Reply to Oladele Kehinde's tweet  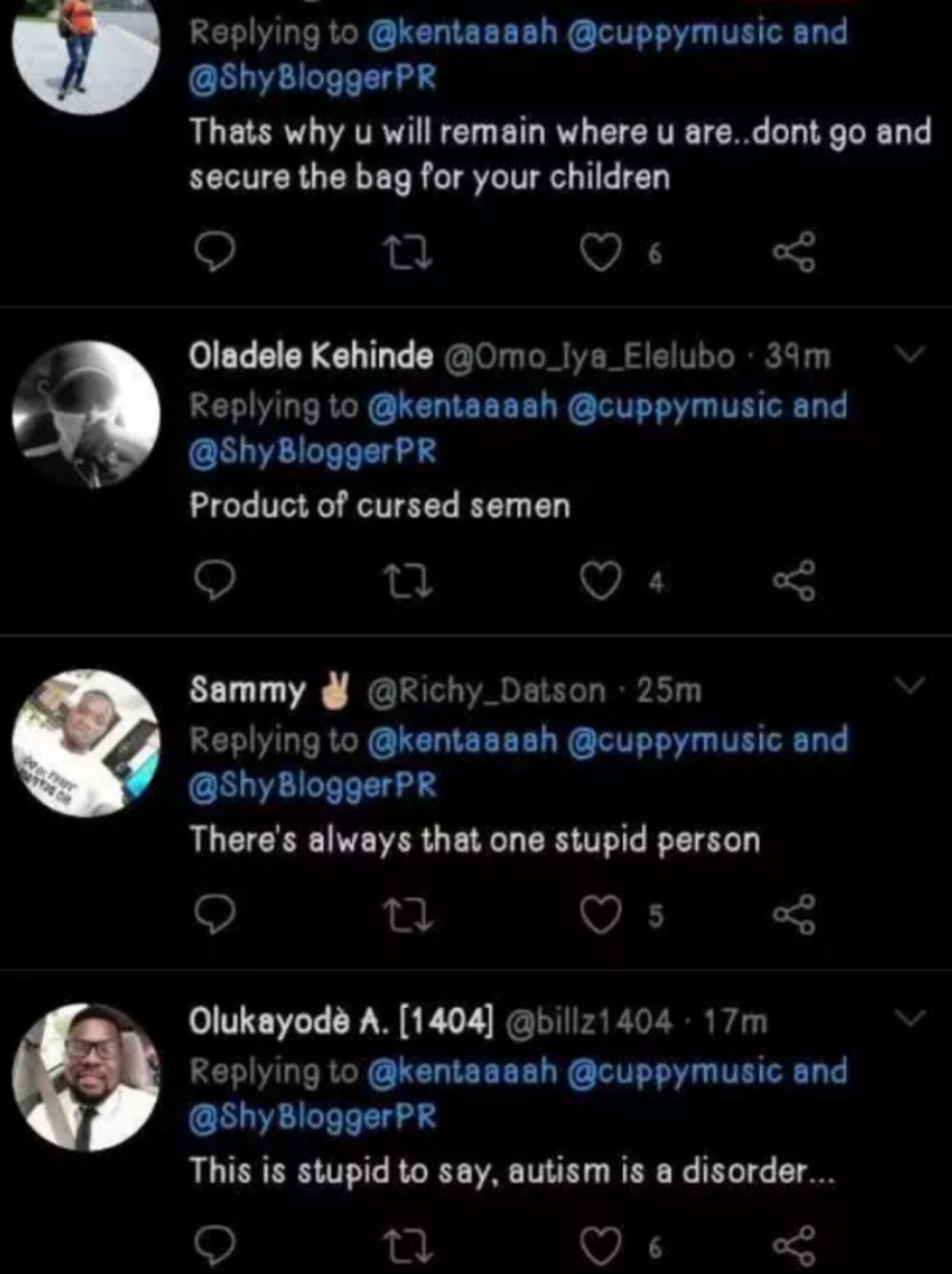[215, 582]
